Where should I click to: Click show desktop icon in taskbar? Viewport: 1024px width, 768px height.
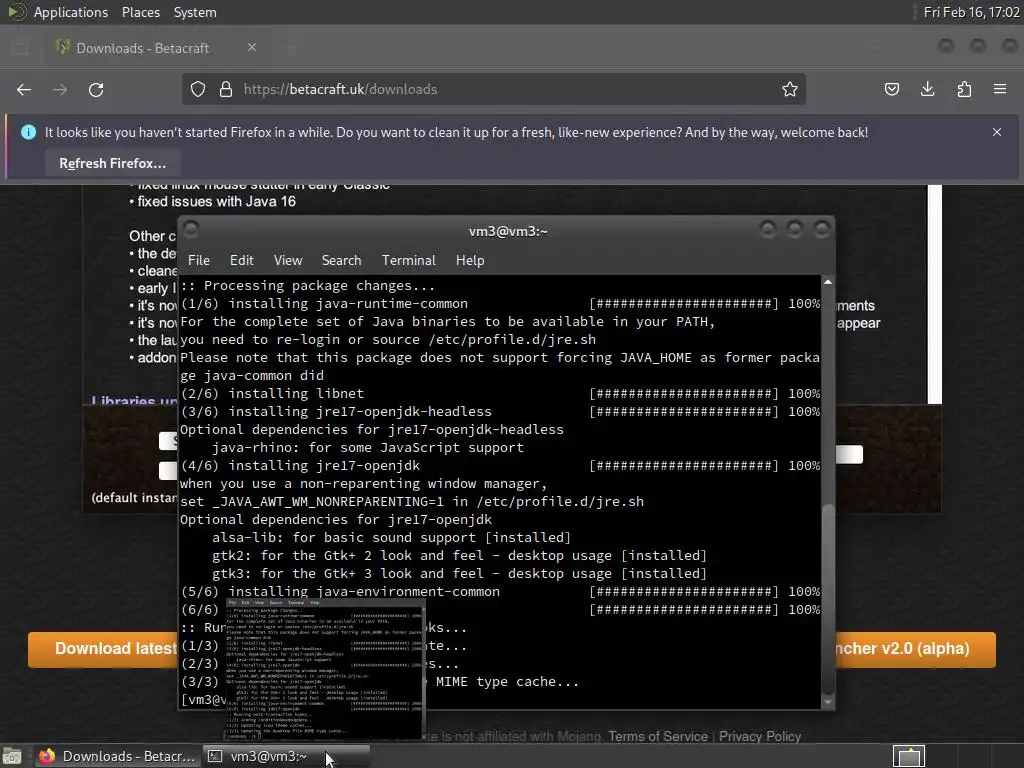(12, 757)
